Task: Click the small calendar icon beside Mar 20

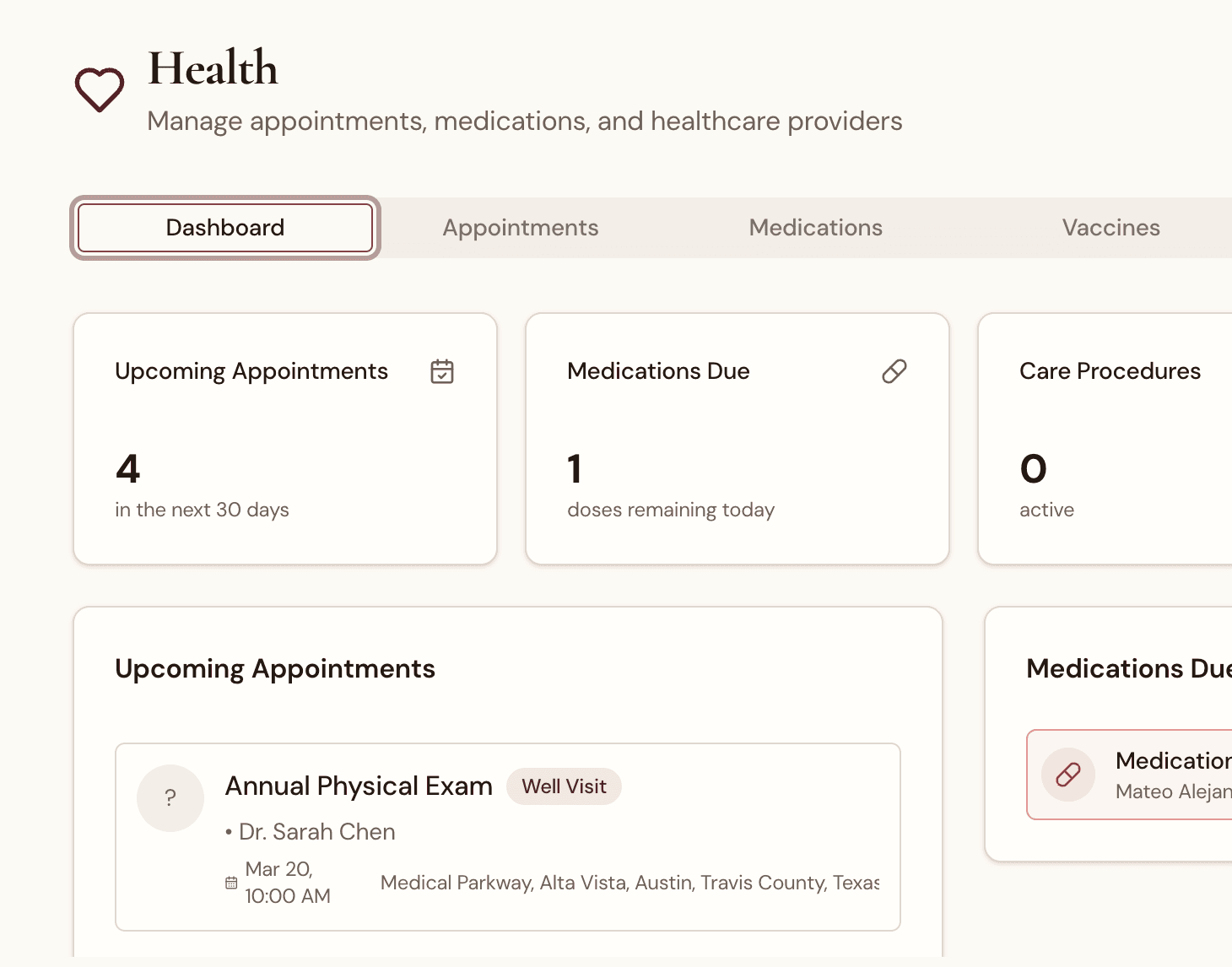Action: 231,882
